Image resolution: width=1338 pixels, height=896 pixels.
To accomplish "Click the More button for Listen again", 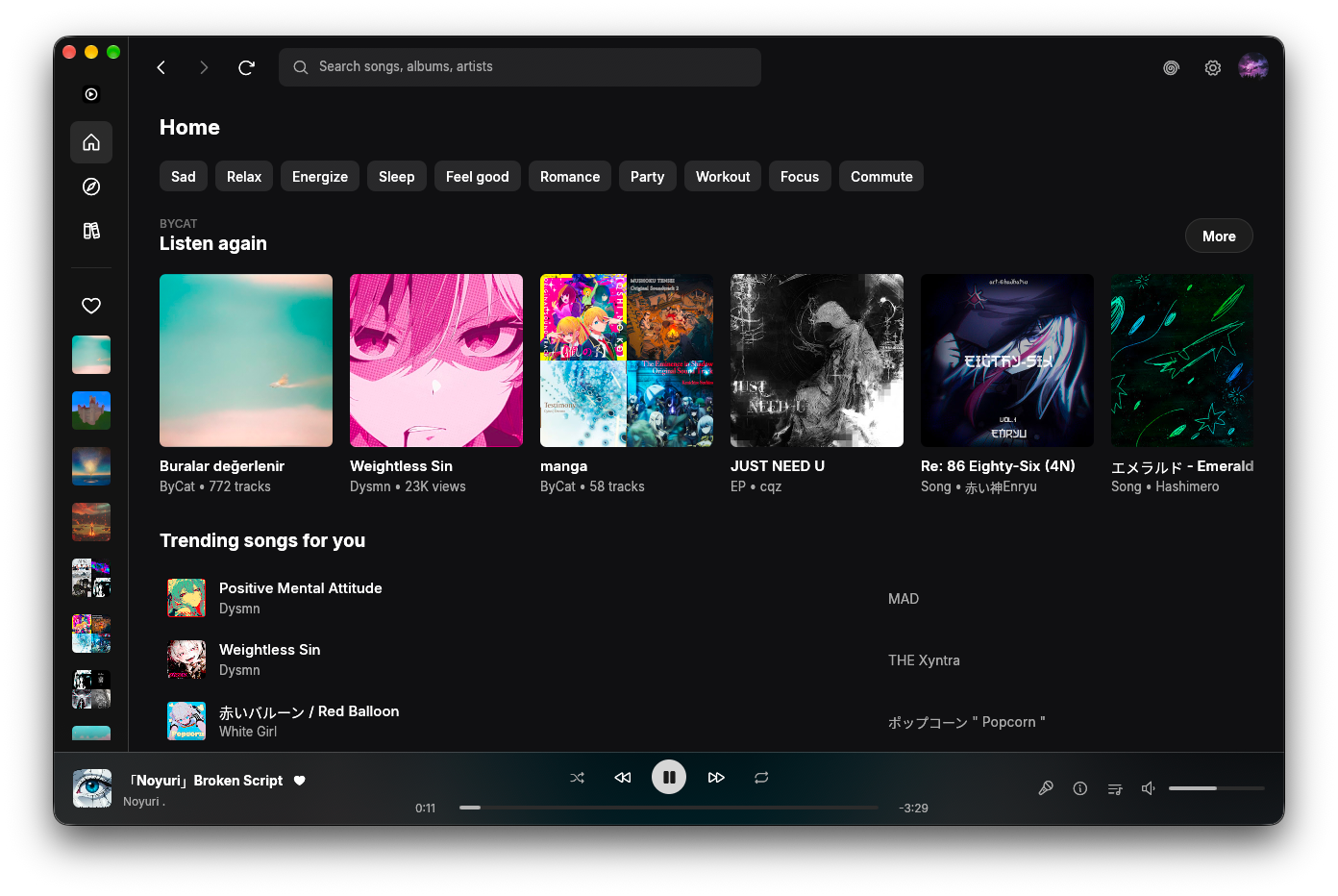I will pyautogui.click(x=1219, y=236).
